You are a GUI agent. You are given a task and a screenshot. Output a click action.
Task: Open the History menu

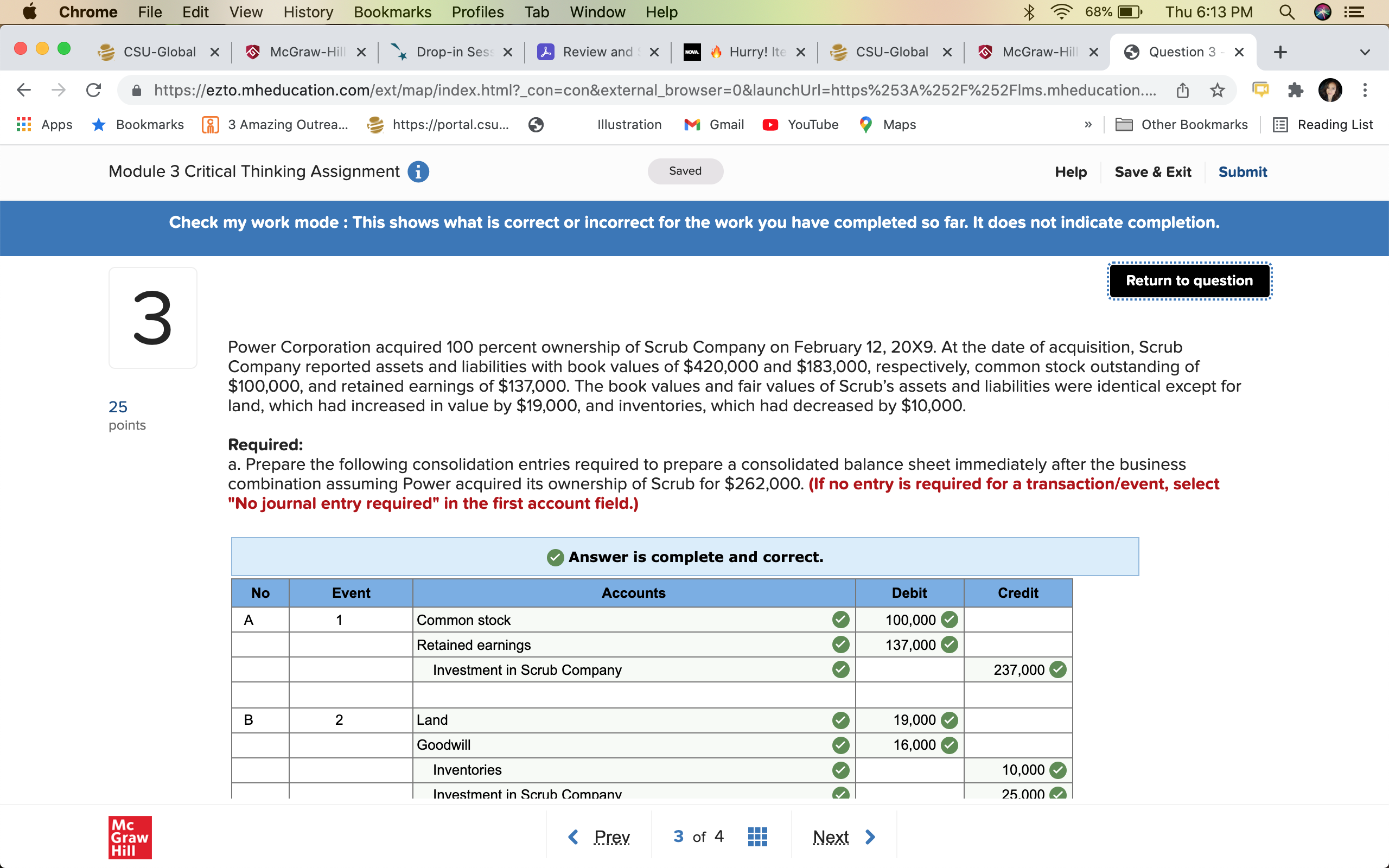(308, 12)
